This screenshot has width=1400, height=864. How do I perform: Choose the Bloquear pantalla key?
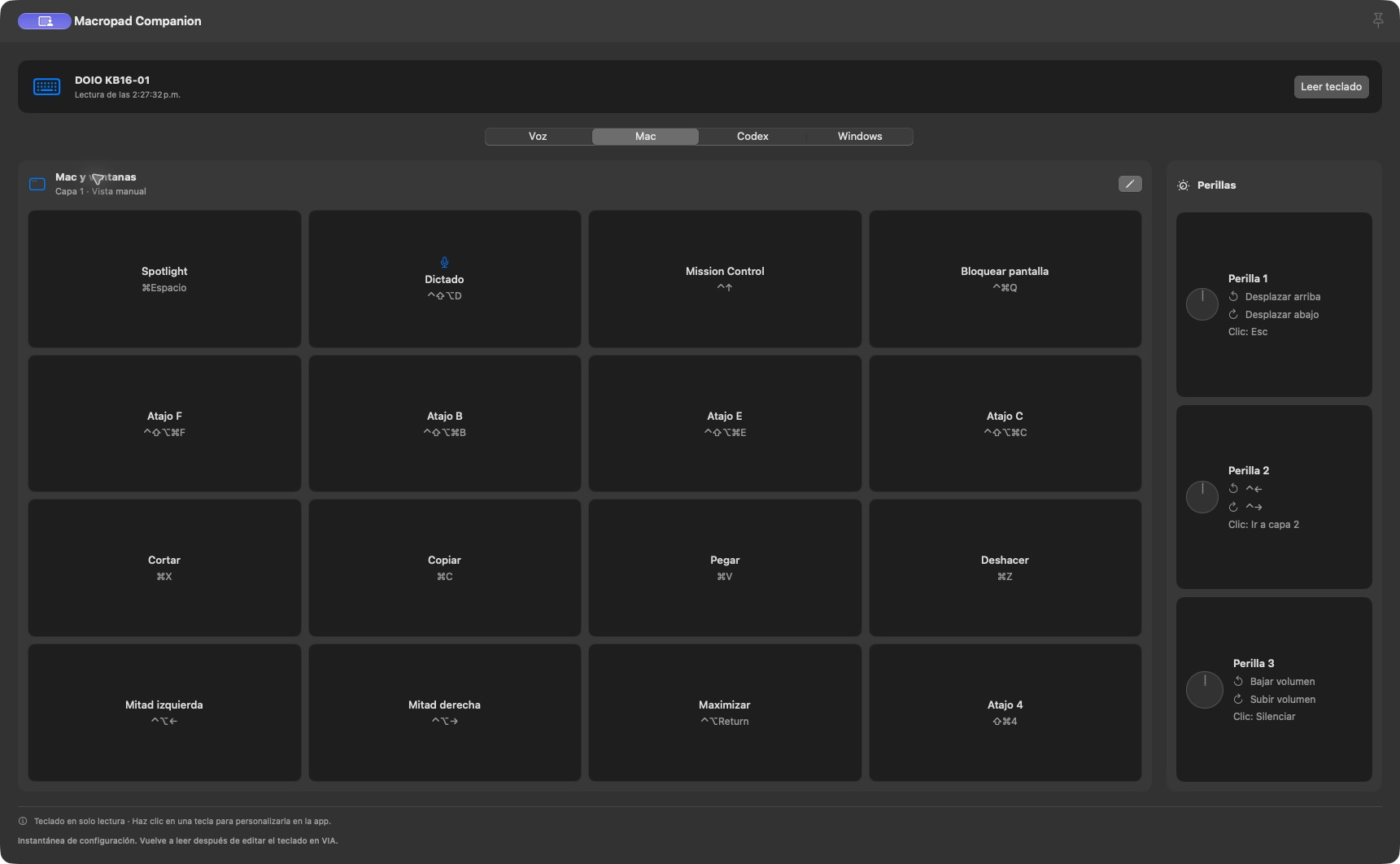1005,279
